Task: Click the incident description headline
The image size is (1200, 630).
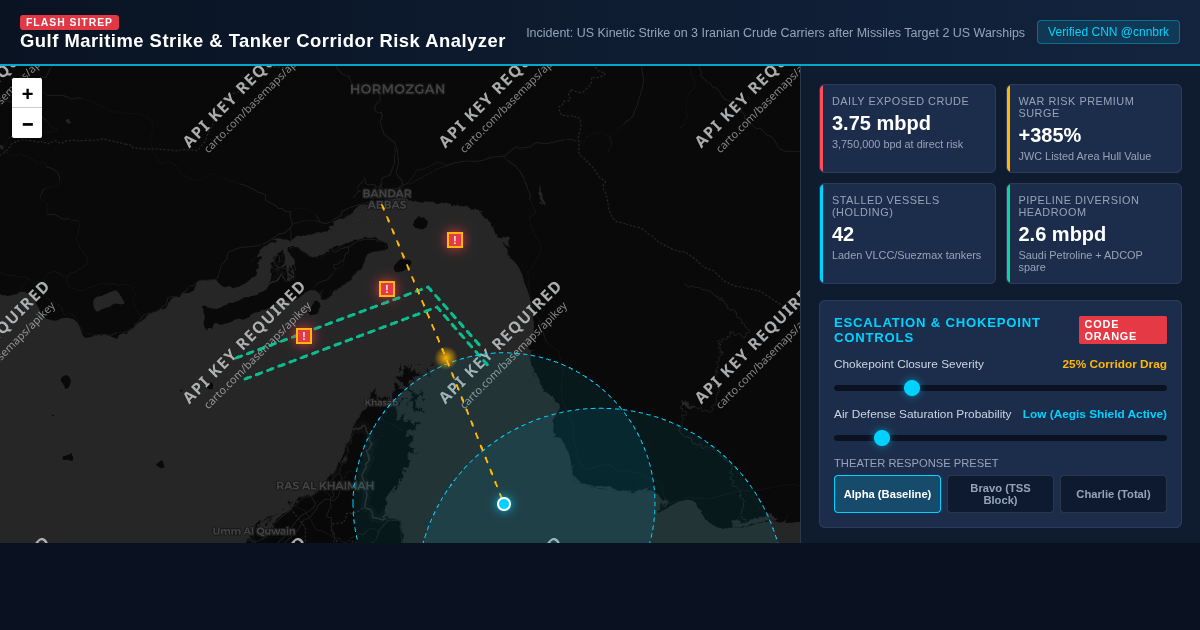Action: [775, 33]
